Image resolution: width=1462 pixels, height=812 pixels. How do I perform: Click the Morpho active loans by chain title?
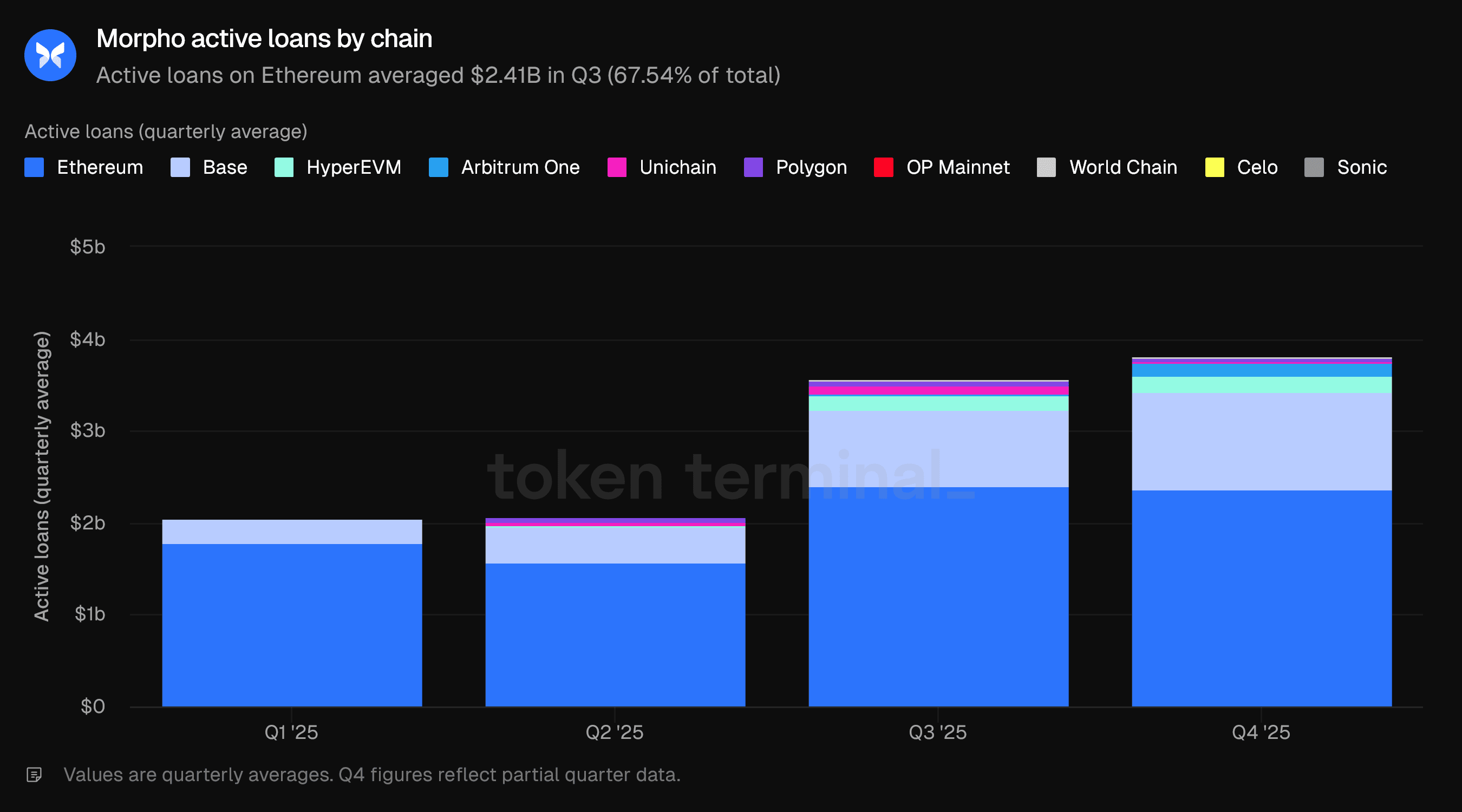264,38
